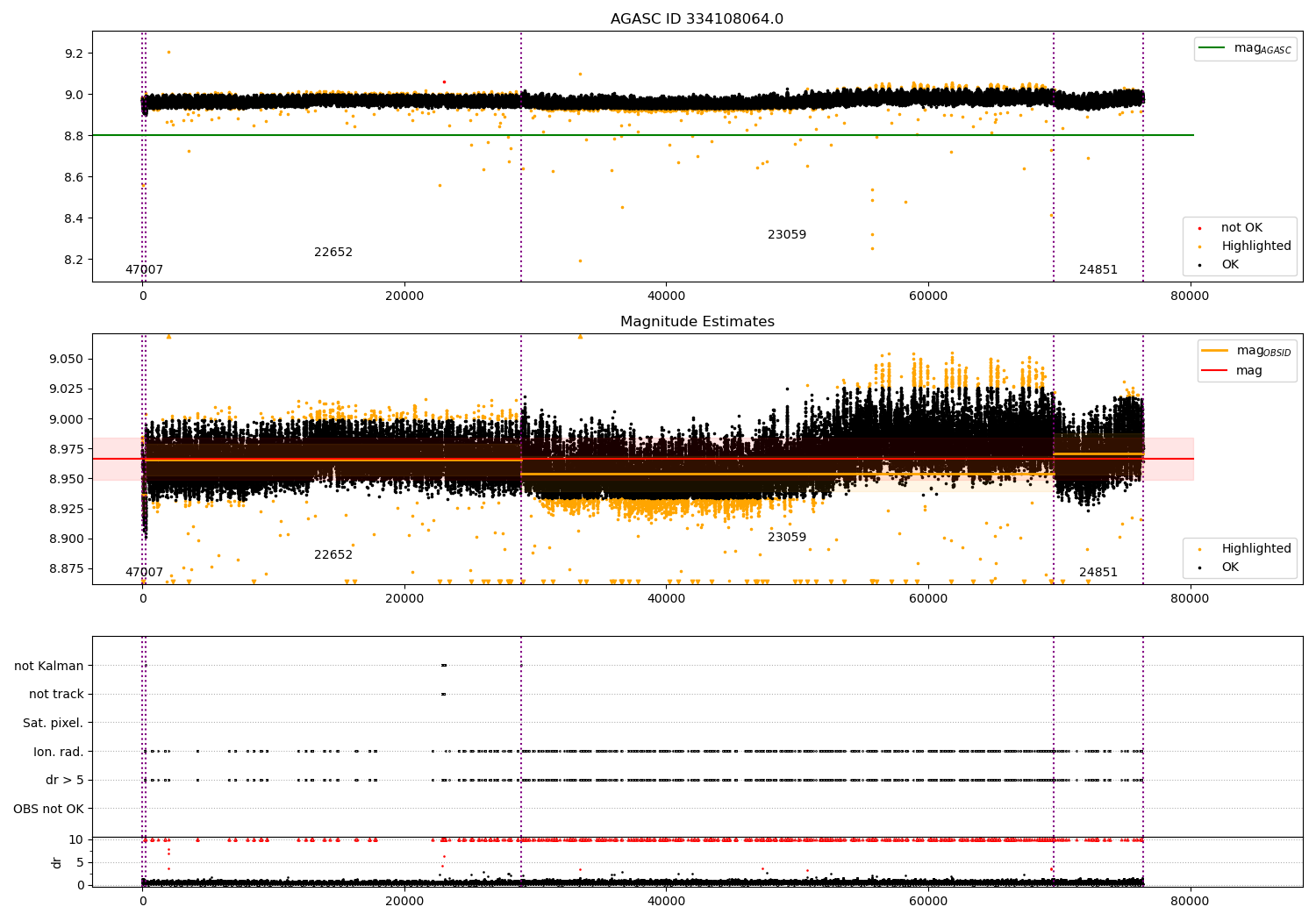Image resolution: width=1316 pixels, height=921 pixels.
Task: Click the 47007 label in the top plot
Action: pyautogui.click(x=144, y=270)
